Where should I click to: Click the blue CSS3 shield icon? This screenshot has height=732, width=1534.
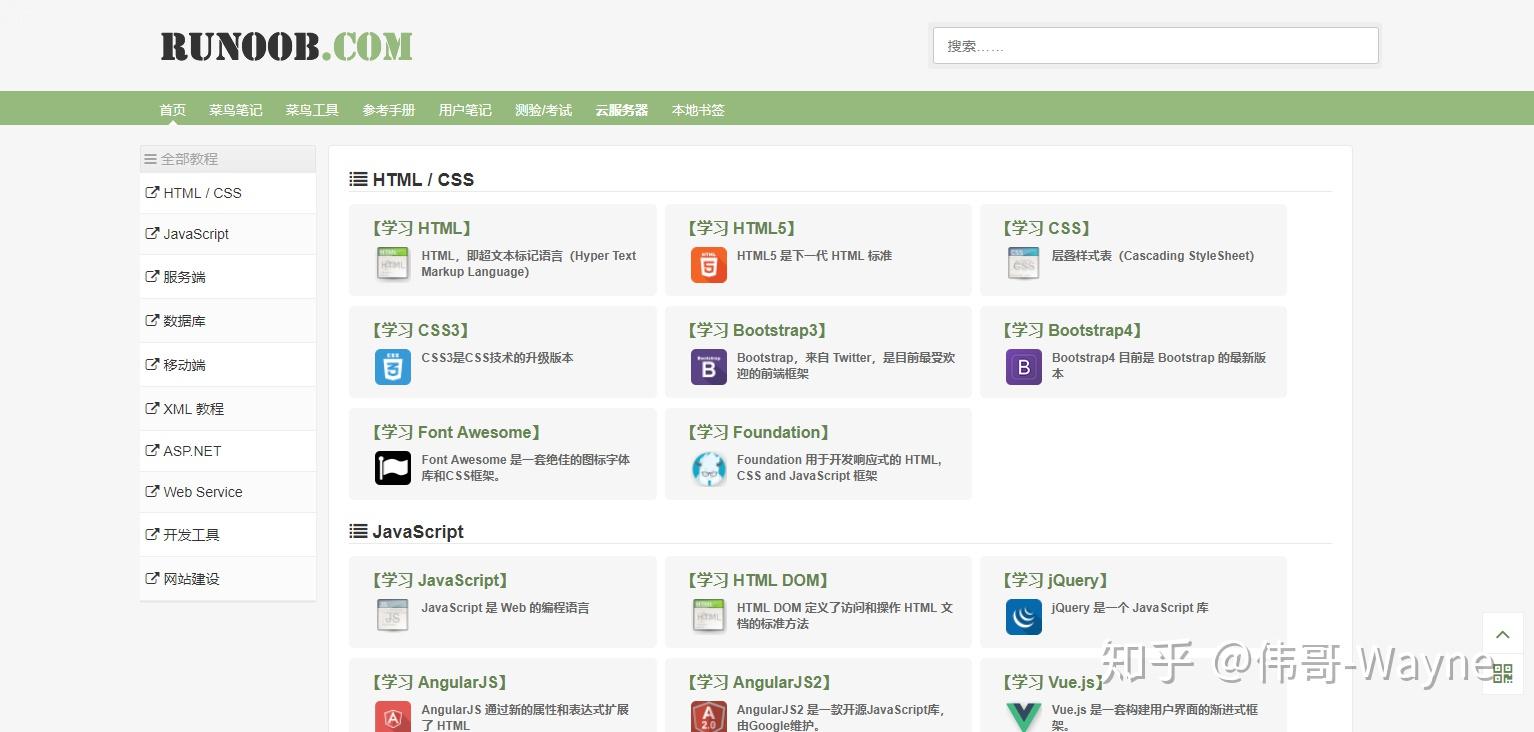[x=393, y=367]
